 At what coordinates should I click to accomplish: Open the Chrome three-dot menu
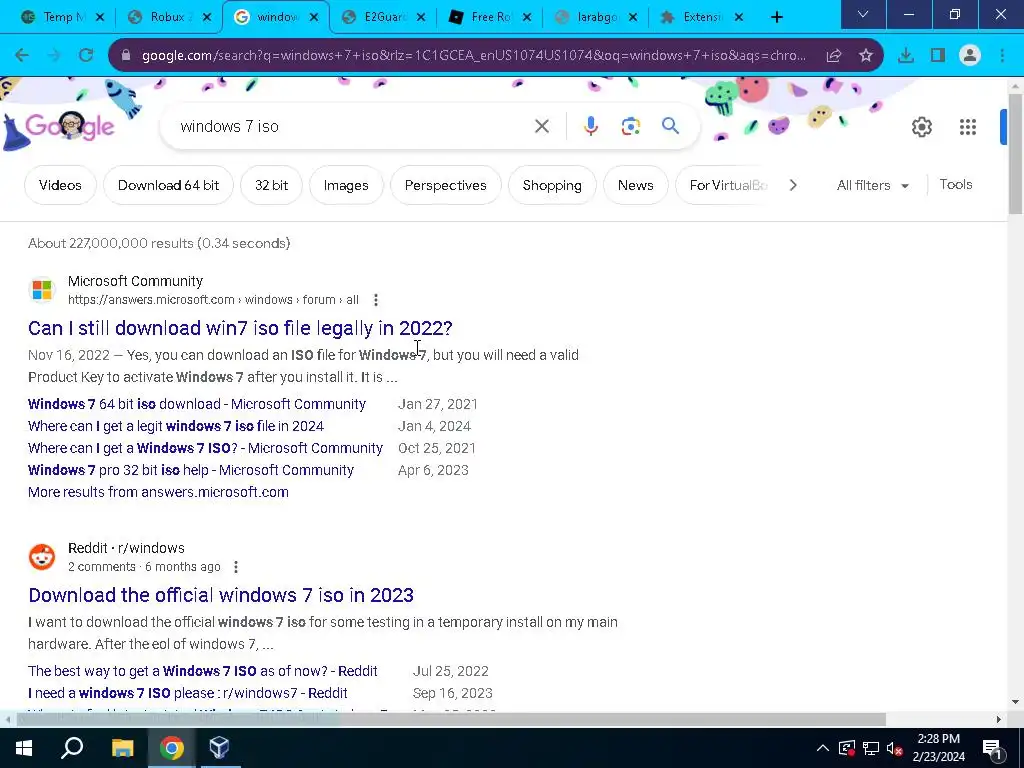(1002, 56)
